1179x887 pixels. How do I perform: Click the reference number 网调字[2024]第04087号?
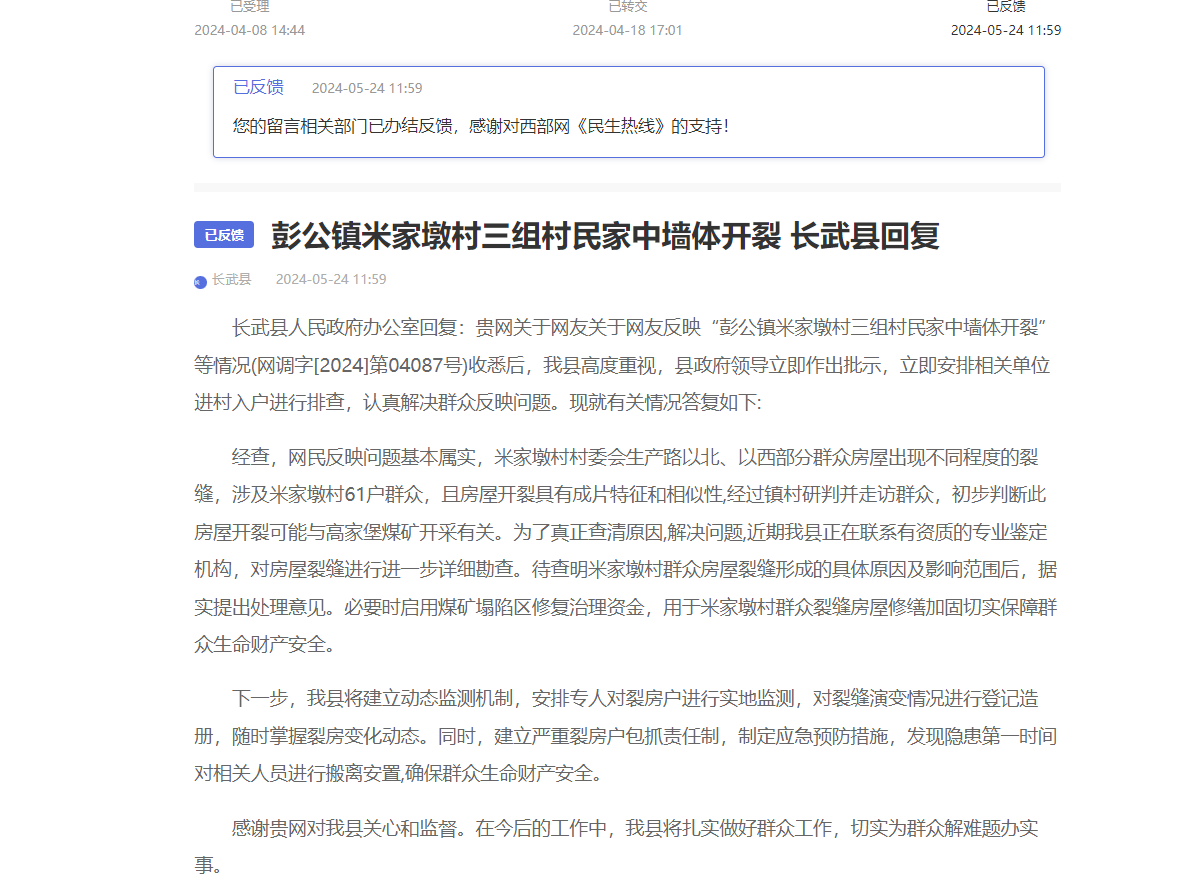pyautogui.click(x=361, y=365)
